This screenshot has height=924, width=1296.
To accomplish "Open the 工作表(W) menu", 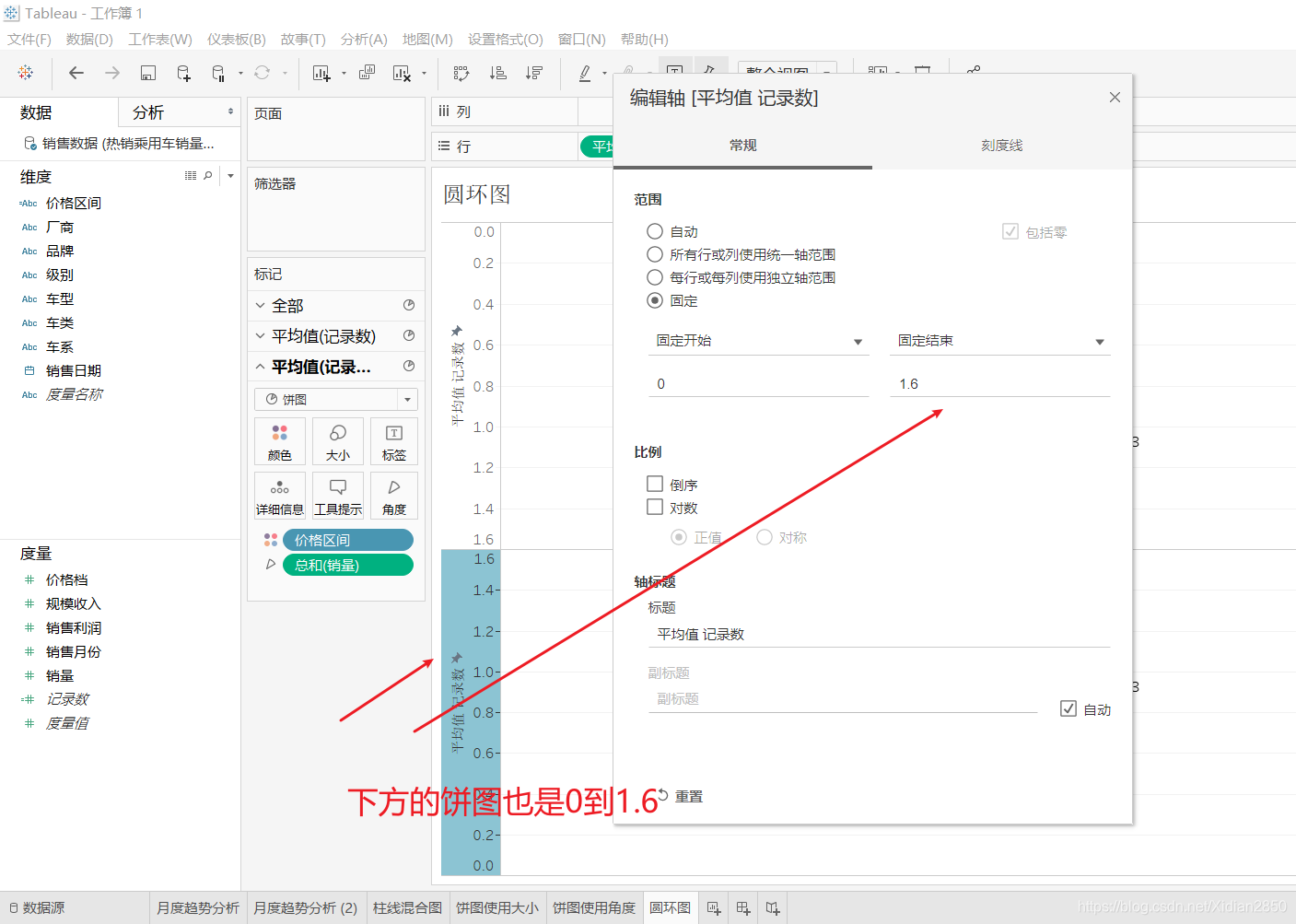I will [160, 40].
